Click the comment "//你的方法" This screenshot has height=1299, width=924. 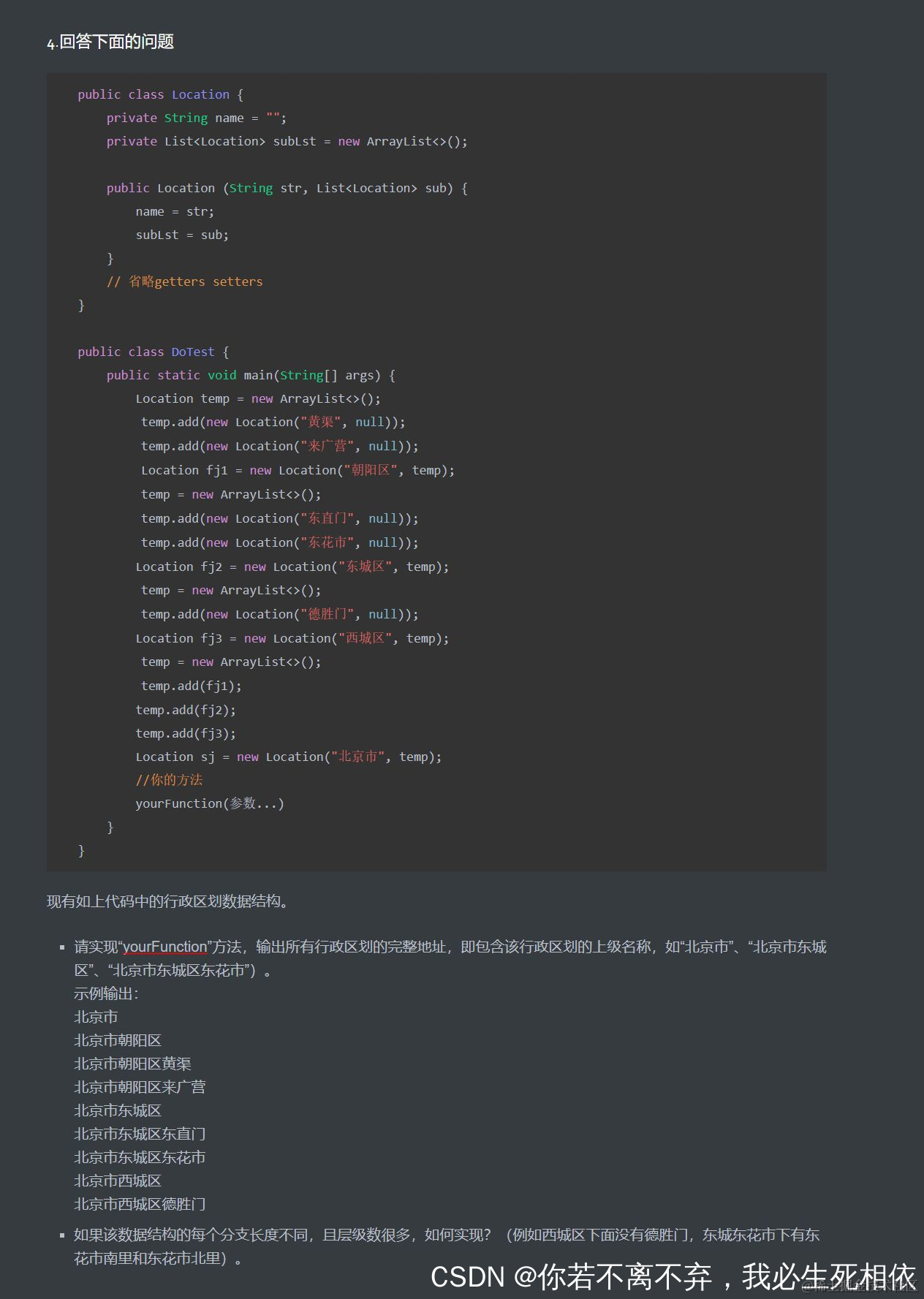tap(169, 780)
